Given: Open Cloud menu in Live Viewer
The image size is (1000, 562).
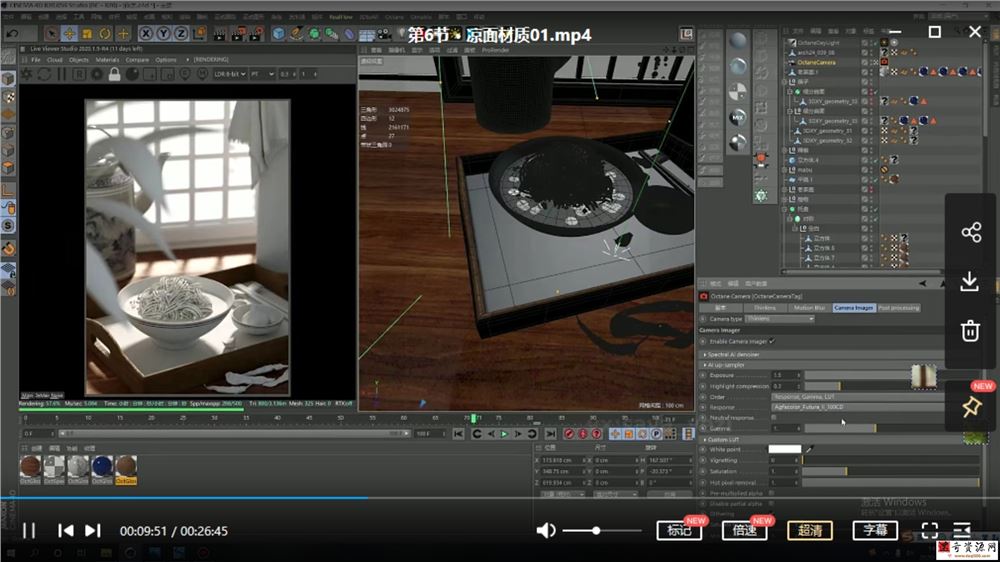Looking at the screenshot, I should pyautogui.click(x=55, y=60).
